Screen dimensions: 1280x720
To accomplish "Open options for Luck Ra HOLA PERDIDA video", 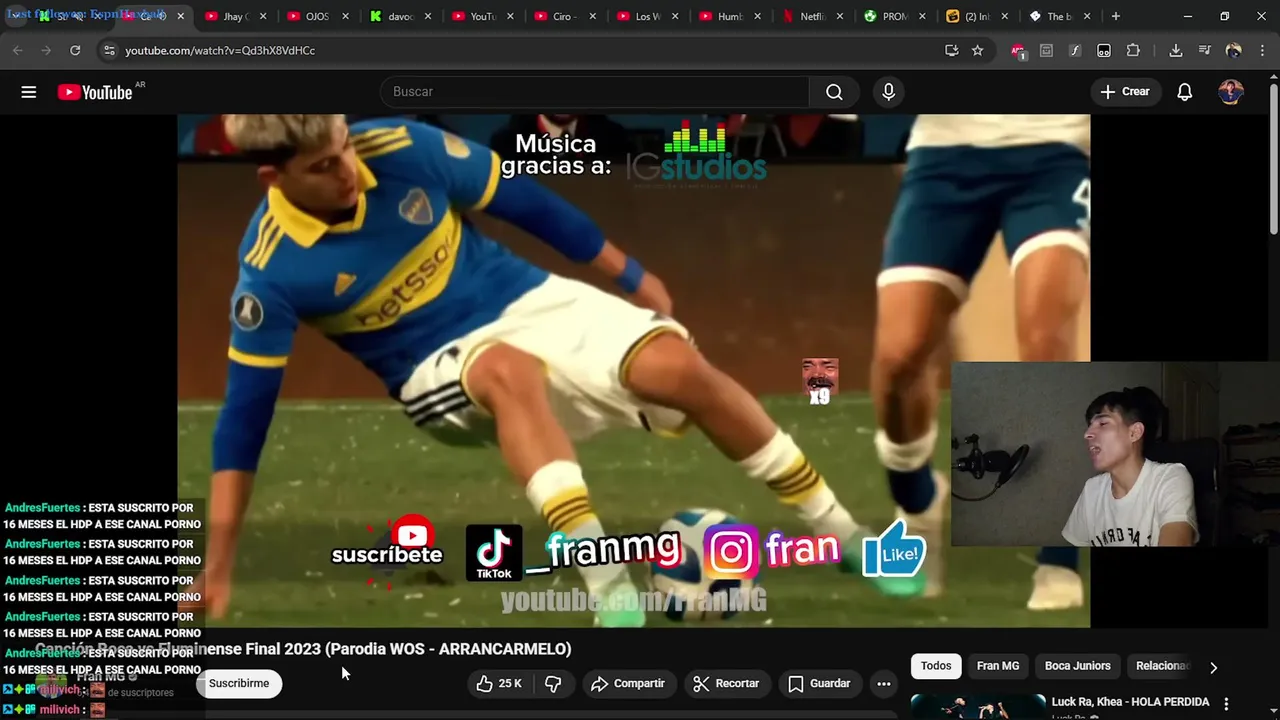I will pos(1226,704).
